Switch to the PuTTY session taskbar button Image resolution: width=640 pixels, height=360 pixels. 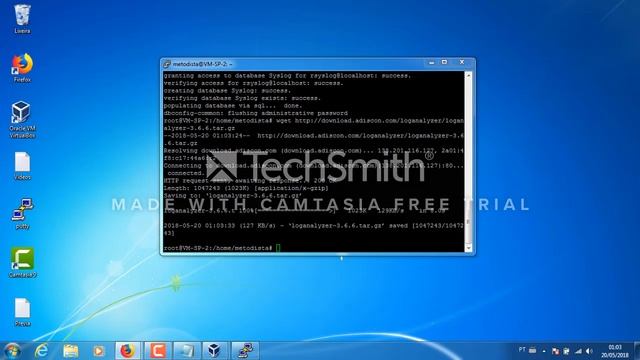[x=245, y=351]
